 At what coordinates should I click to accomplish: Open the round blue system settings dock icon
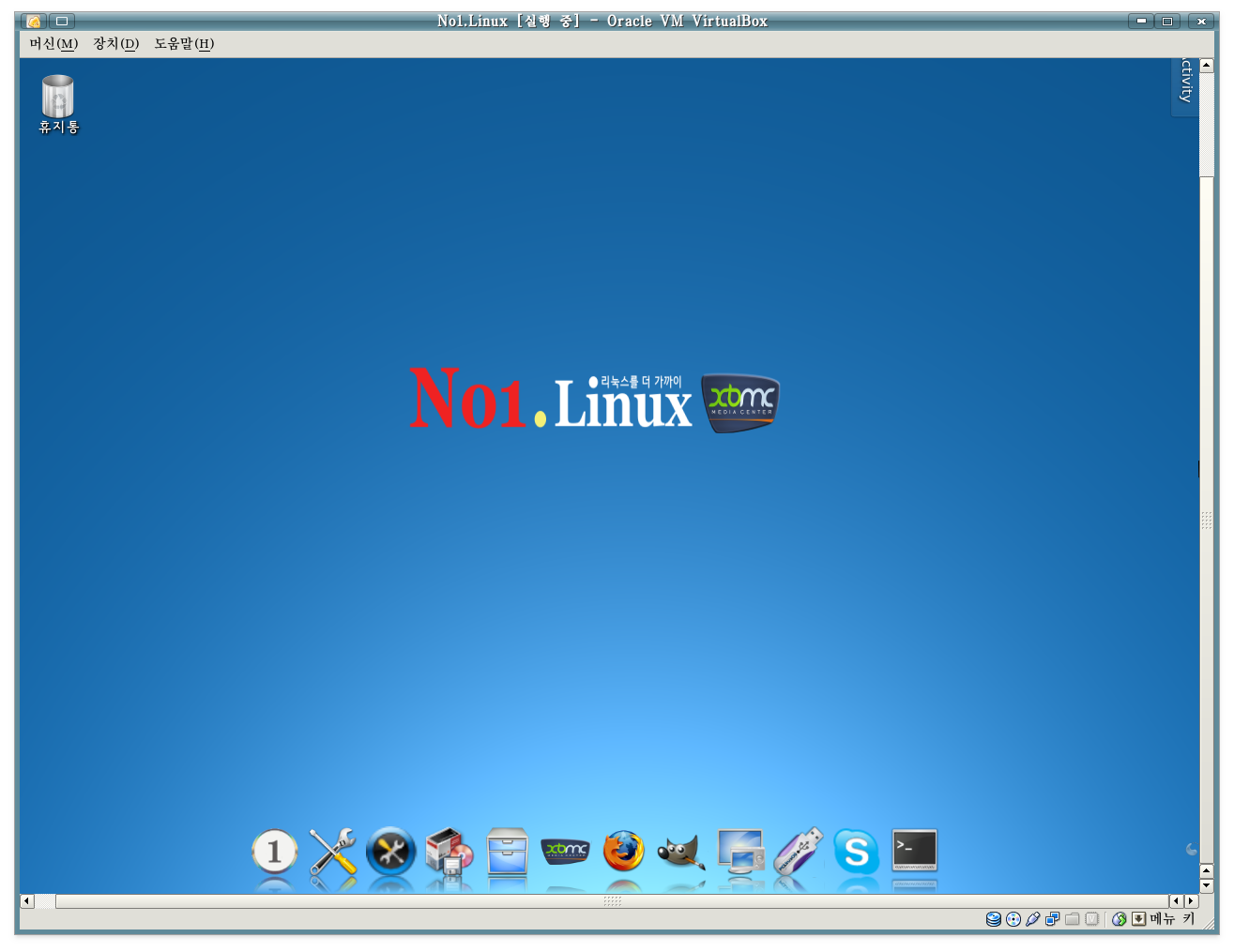pos(390,852)
